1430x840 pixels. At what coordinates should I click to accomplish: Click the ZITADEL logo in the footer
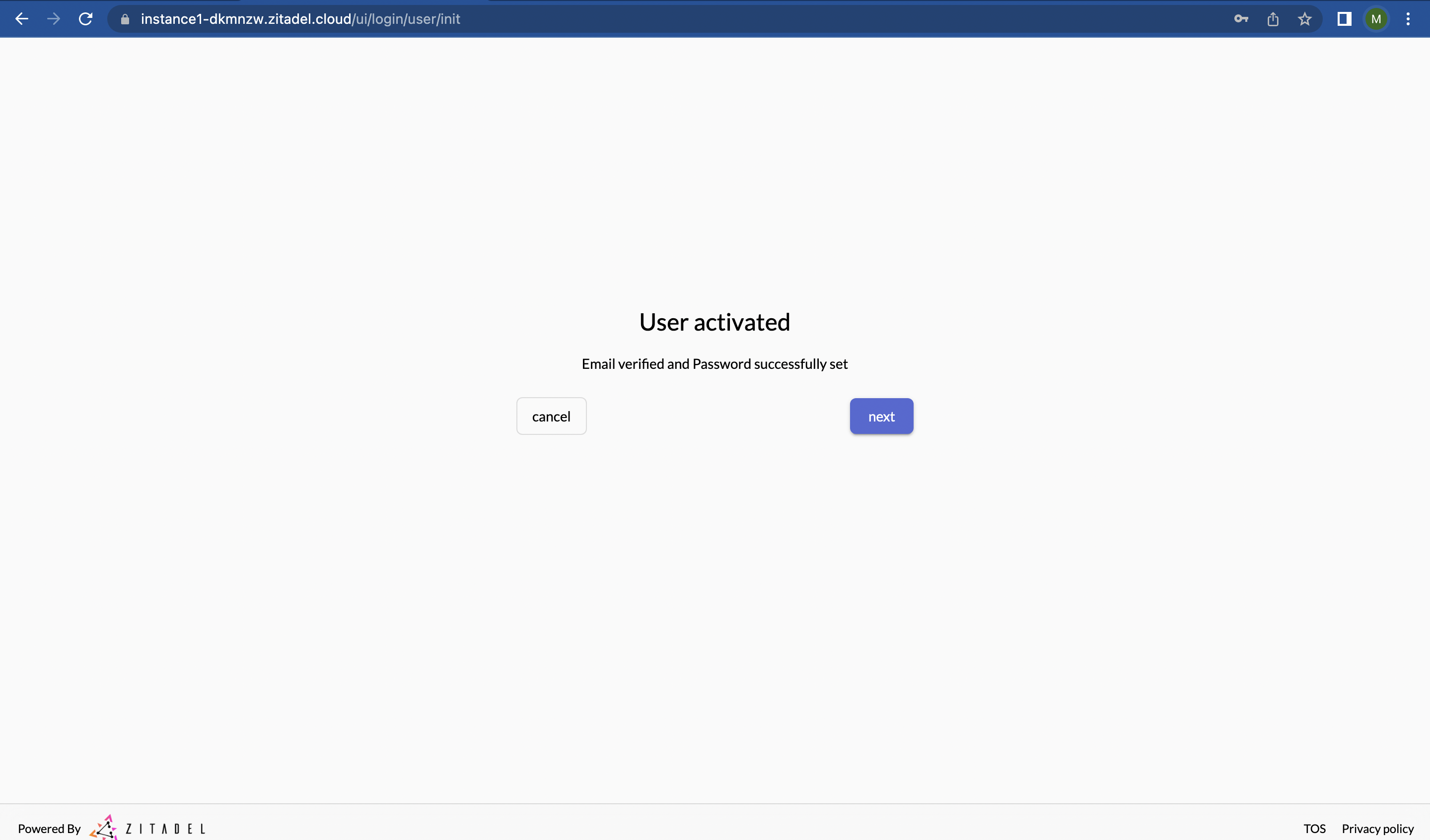104,828
